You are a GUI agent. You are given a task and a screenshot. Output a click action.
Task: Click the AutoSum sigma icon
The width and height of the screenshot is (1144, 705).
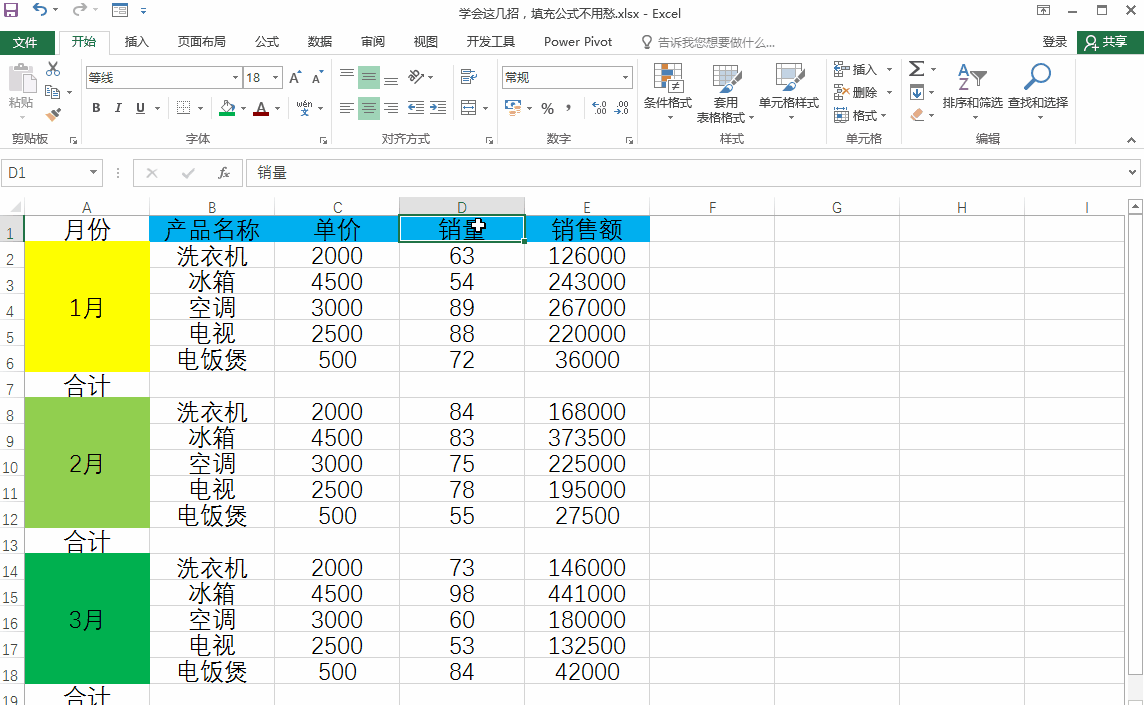(x=916, y=69)
